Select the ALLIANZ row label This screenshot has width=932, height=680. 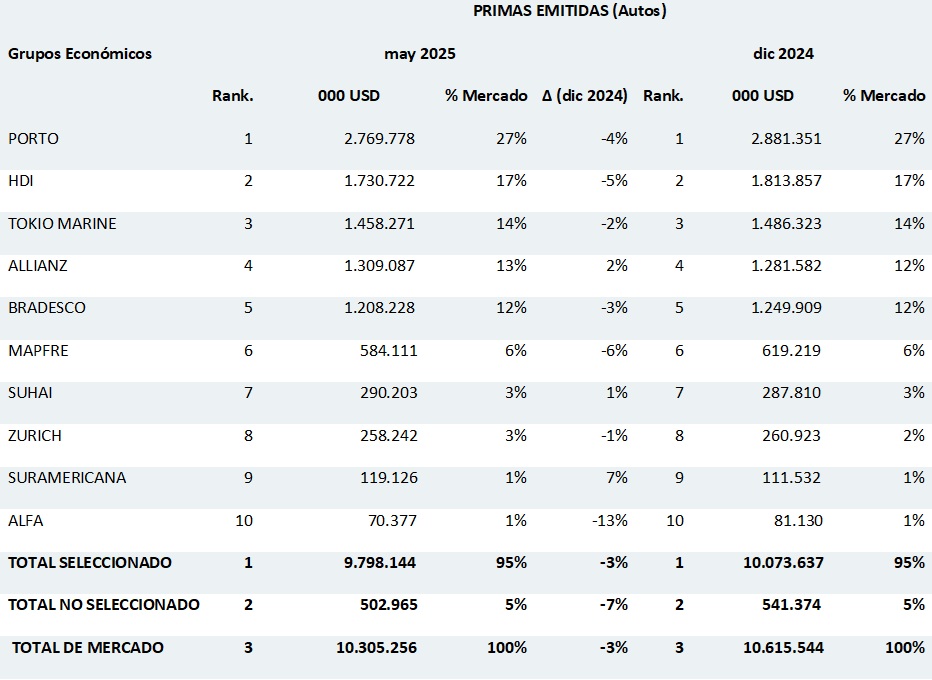click(x=37, y=265)
